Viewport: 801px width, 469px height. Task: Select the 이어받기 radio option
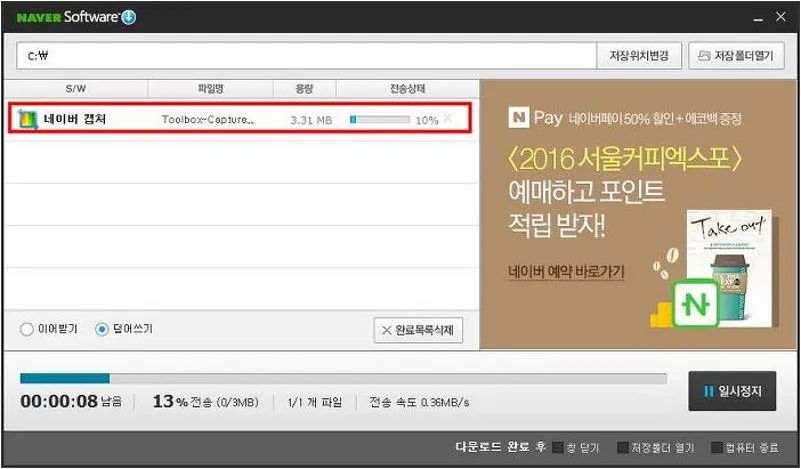[x=27, y=329]
